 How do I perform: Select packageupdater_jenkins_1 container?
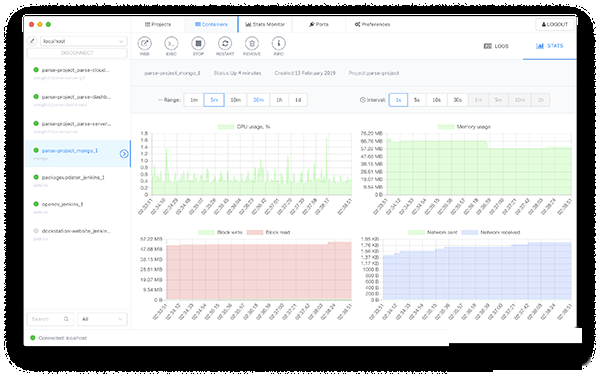coord(78,181)
